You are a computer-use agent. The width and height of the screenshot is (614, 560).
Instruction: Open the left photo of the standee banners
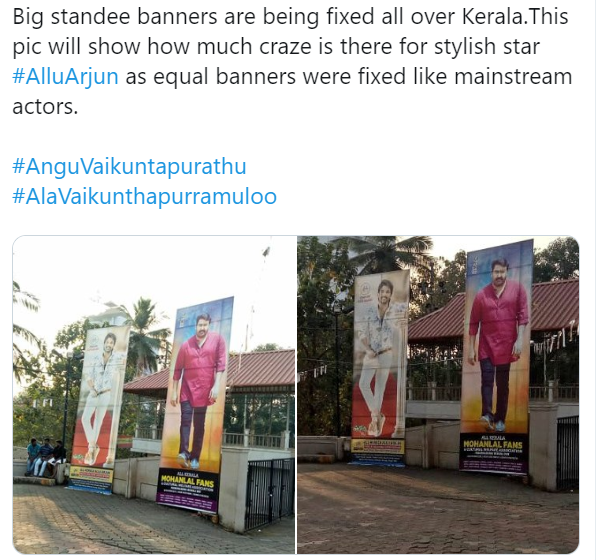point(154,395)
